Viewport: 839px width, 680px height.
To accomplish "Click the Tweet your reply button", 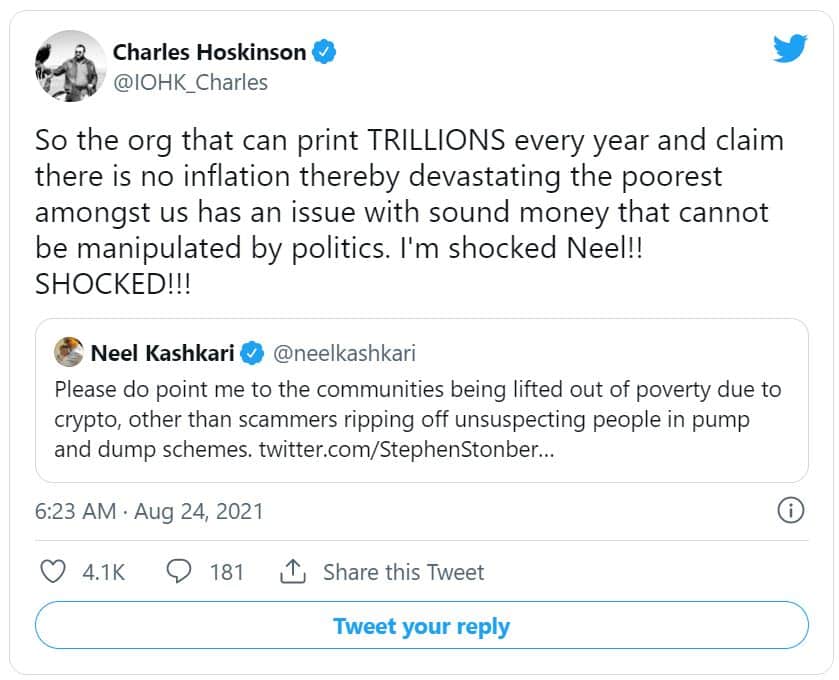I will coord(421,627).
